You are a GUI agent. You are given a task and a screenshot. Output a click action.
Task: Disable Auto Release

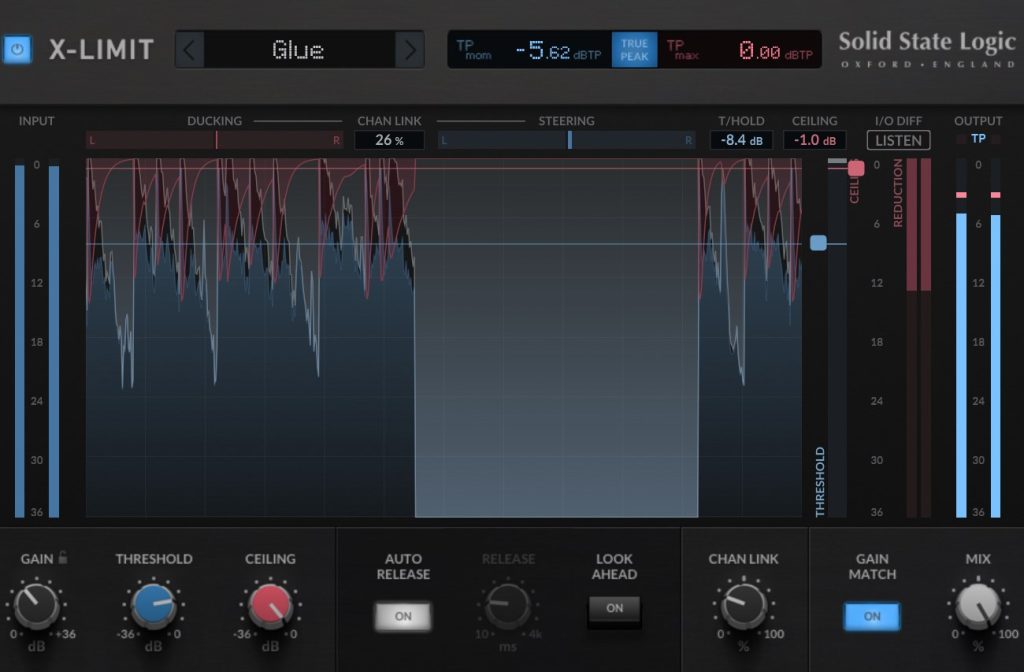tap(403, 616)
